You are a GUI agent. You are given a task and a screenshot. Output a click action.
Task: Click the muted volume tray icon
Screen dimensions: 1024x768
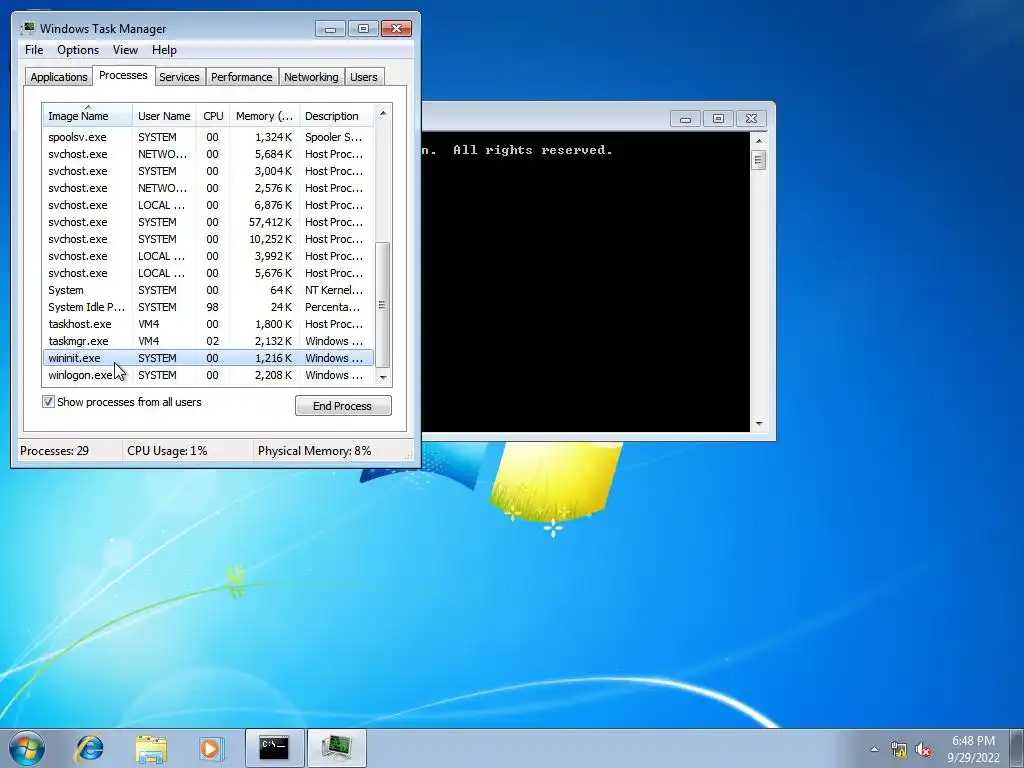[923, 750]
